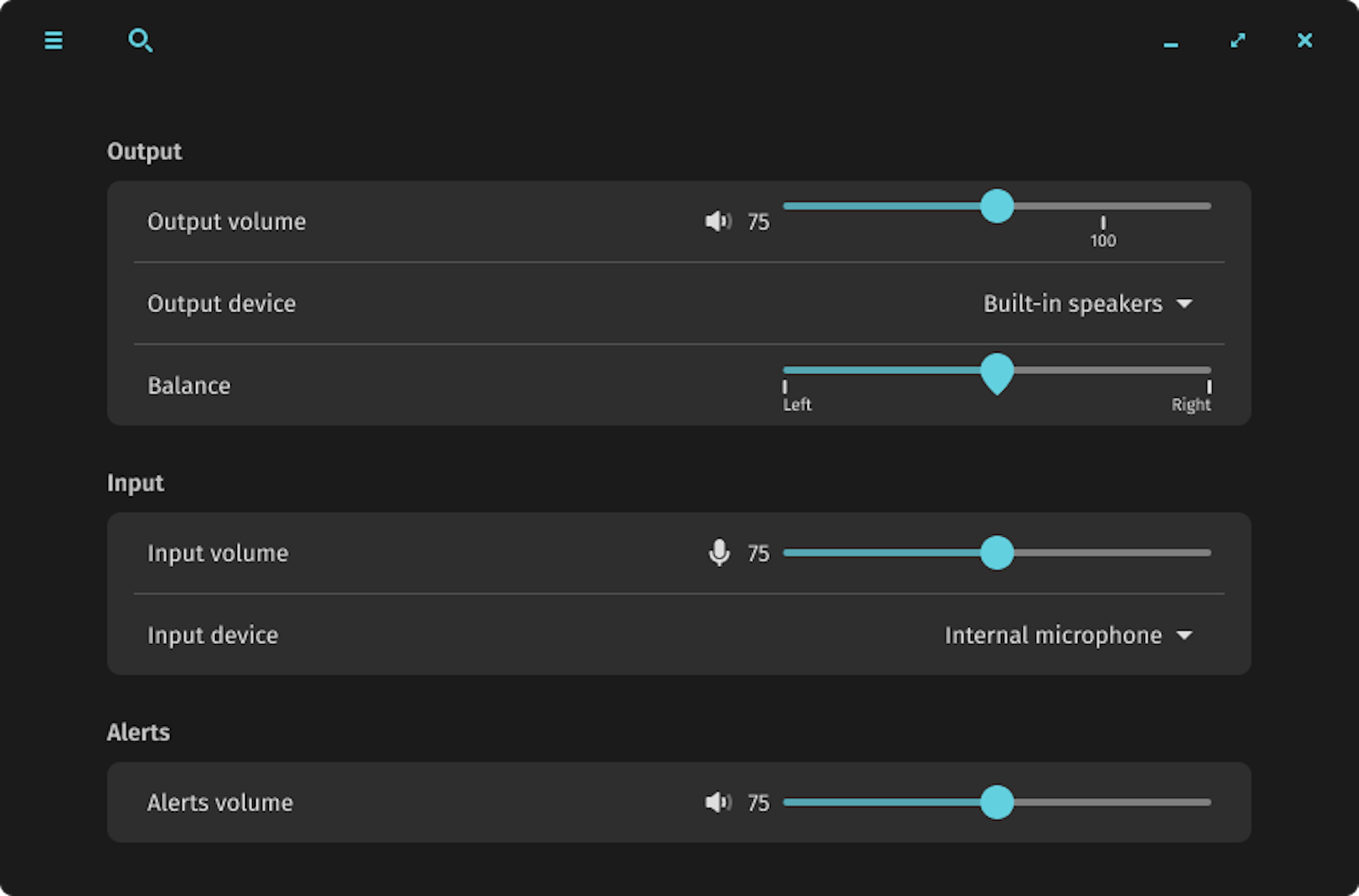
Task: Click the Balance slider handle
Action: tap(997, 372)
